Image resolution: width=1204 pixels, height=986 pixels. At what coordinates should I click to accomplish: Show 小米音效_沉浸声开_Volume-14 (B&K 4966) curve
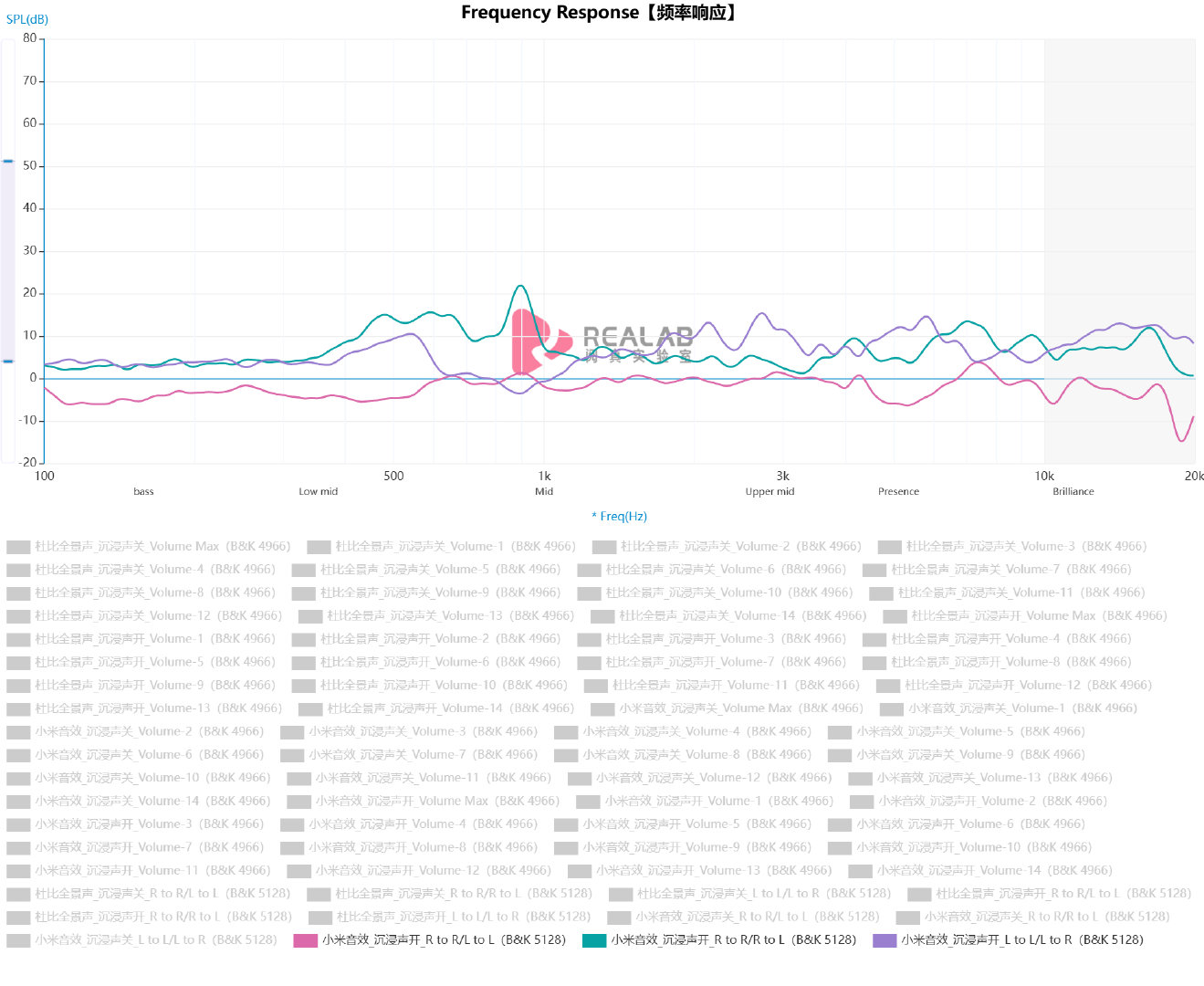pyautogui.click(x=981, y=871)
